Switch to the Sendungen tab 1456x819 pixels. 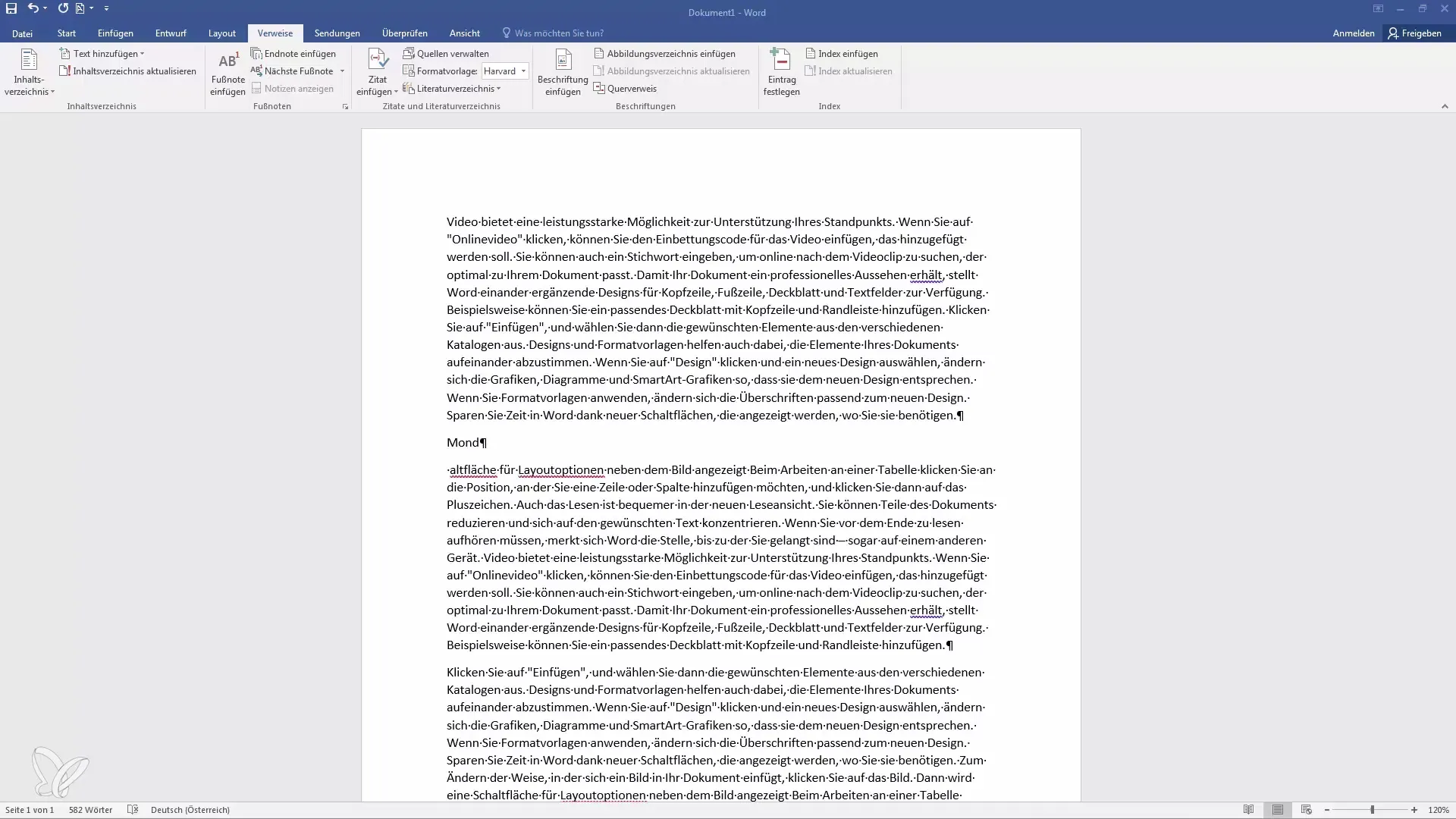point(337,33)
